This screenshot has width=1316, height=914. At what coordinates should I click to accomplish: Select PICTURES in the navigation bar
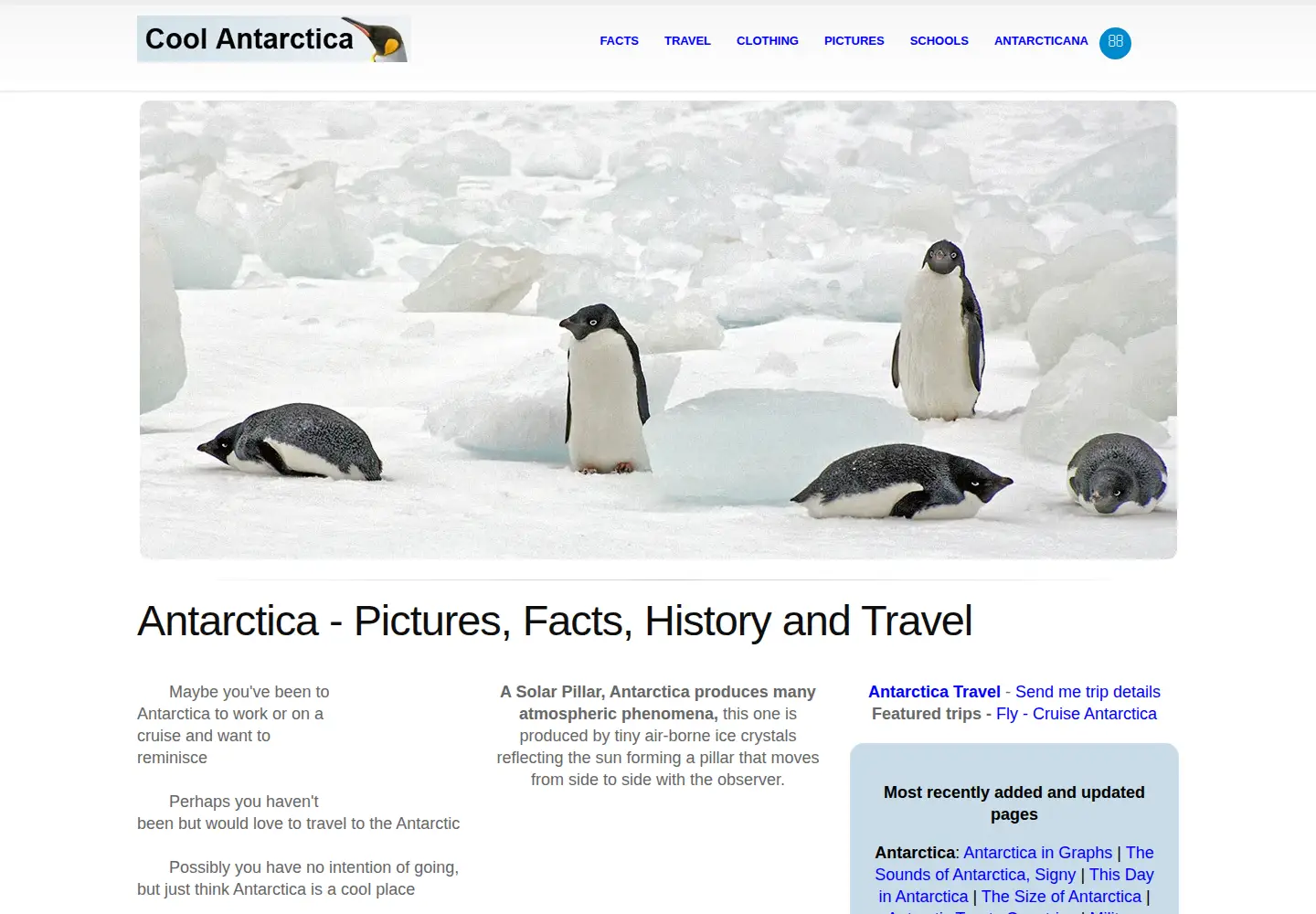(x=854, y=41)
